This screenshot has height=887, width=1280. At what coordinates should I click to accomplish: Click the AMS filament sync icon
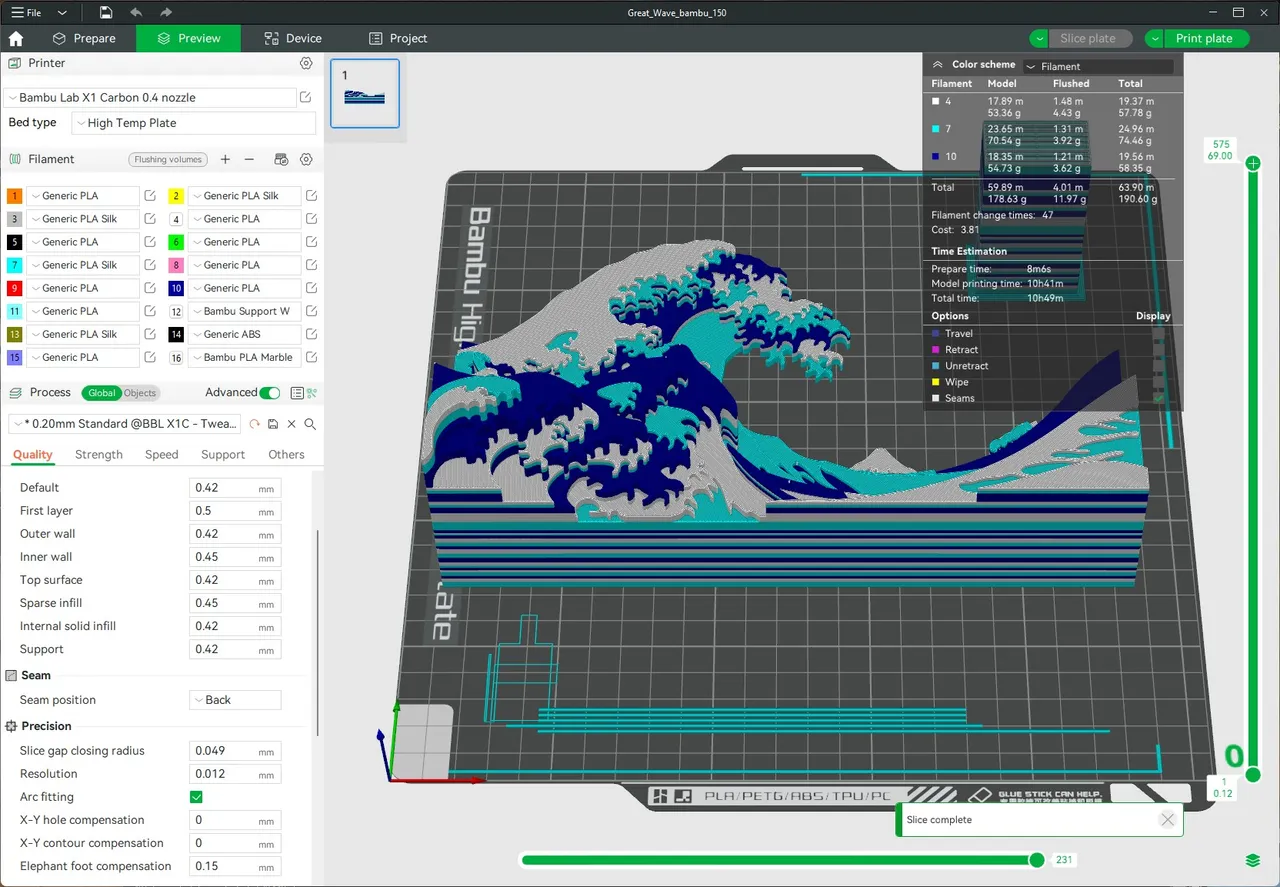pyautogui.click(x=282, y=159)
